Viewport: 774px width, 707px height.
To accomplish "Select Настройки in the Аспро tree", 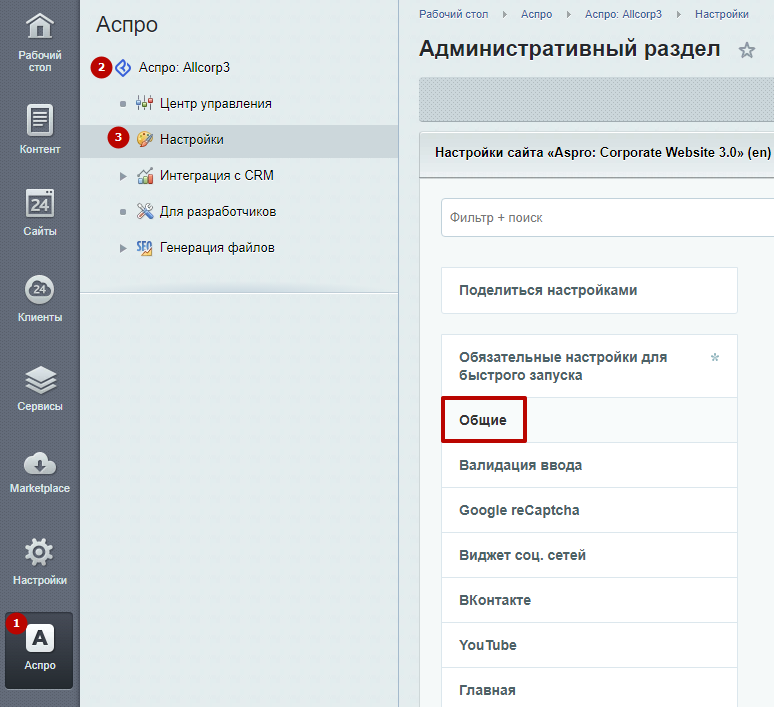I will pos(192,140).
